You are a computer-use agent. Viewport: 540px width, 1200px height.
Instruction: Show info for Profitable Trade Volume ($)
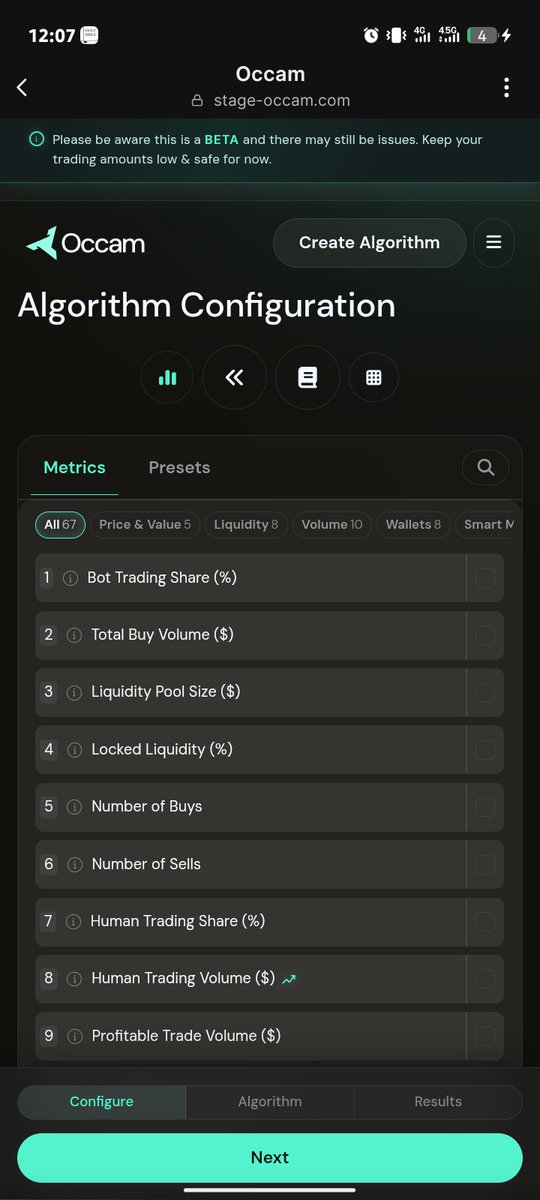point(73,1036)
